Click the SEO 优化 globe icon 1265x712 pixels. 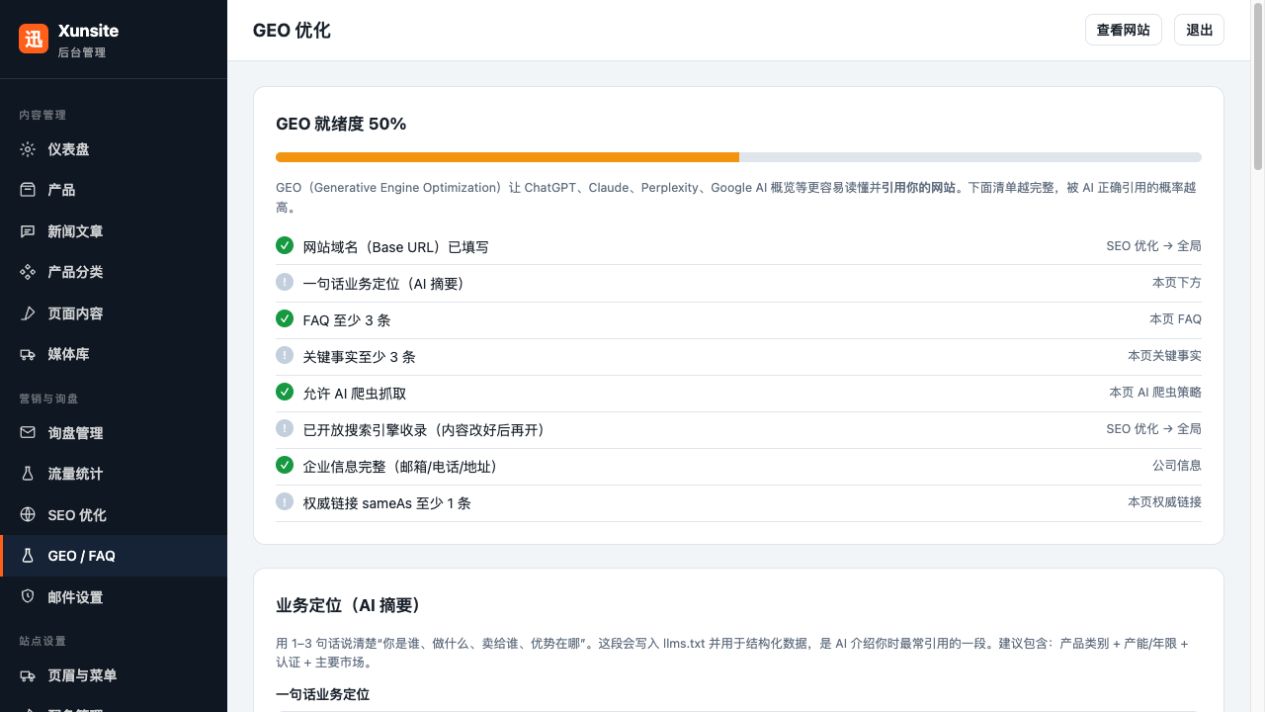[28, 515]
